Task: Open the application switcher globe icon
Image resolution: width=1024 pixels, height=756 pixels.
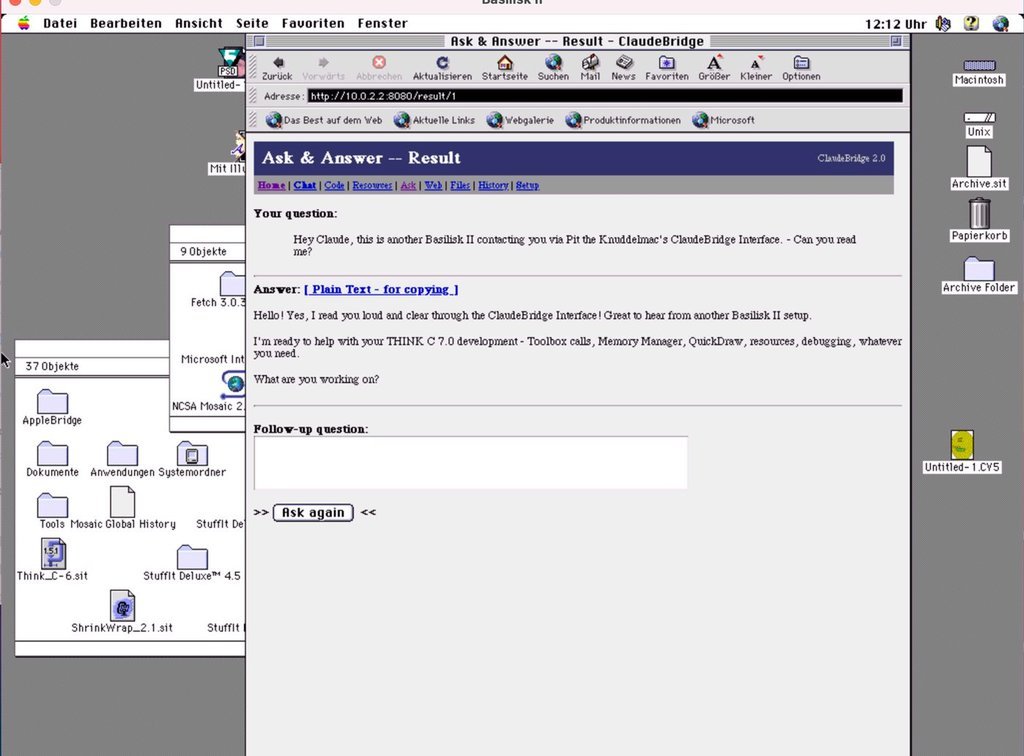Action: pyautogui.click(x=1000, y=24)
